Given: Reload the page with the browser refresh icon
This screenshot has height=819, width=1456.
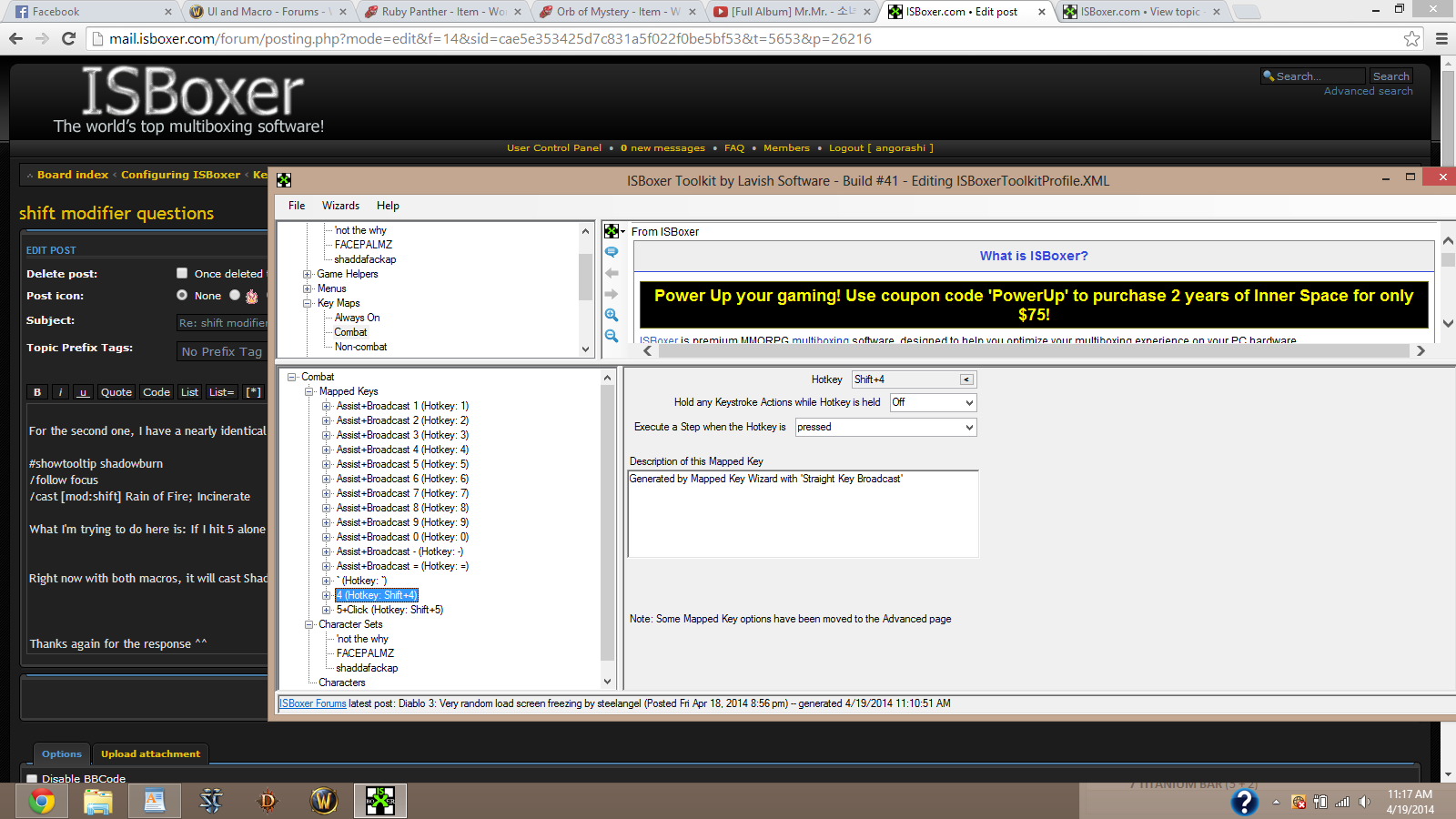Looking at the screenshot, I should (68, 38).
